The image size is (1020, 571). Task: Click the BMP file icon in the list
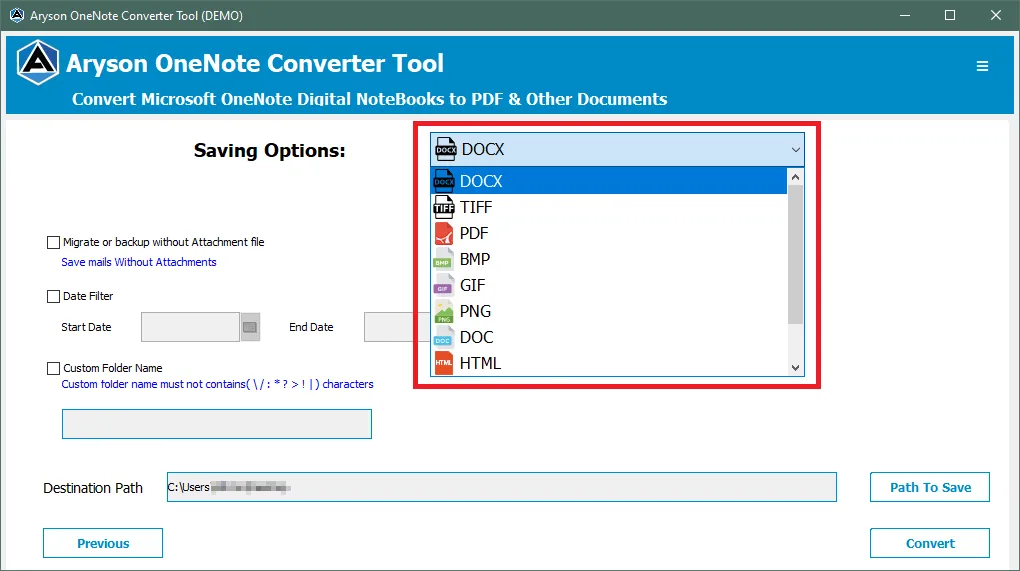tap(444, 259)
